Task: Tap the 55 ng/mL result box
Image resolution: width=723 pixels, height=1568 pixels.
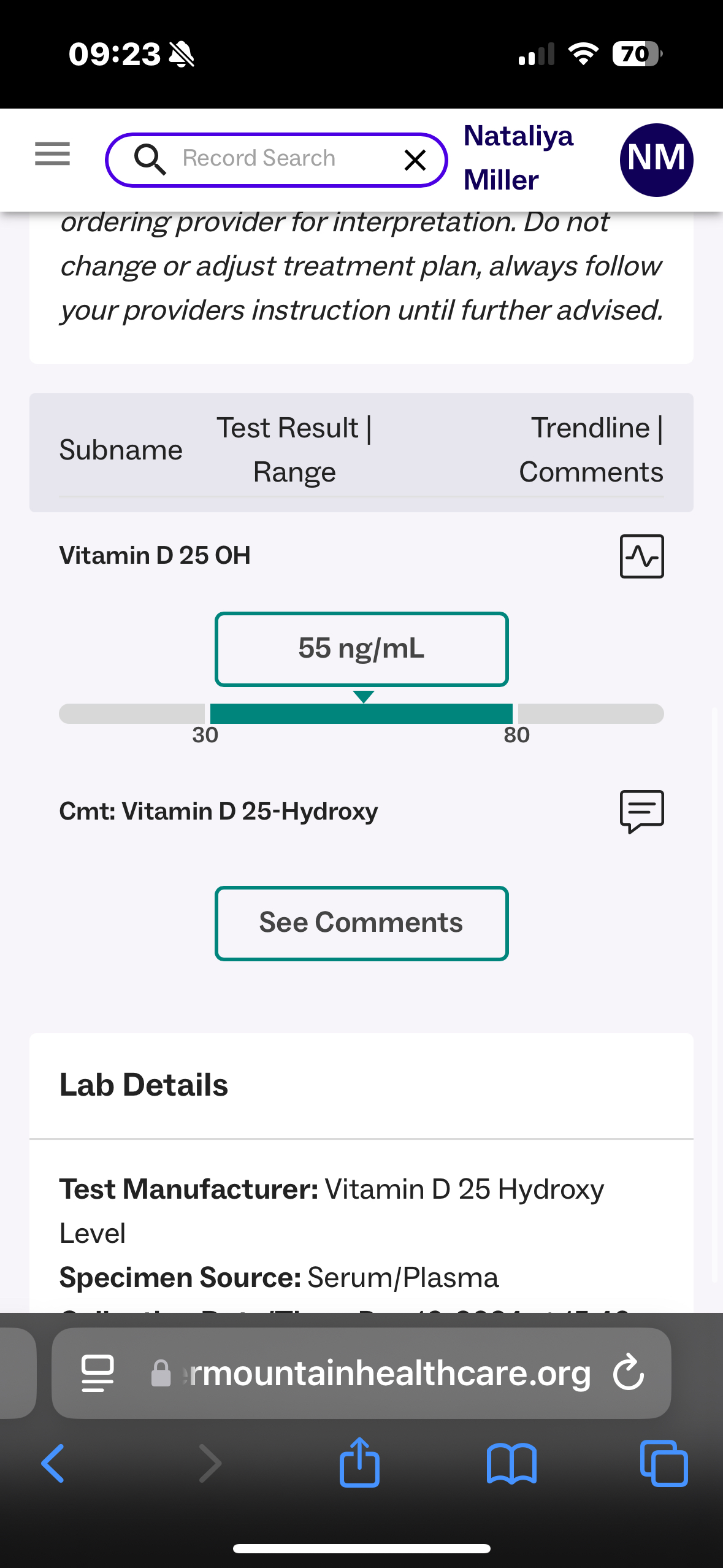Action: click(361, 649)
